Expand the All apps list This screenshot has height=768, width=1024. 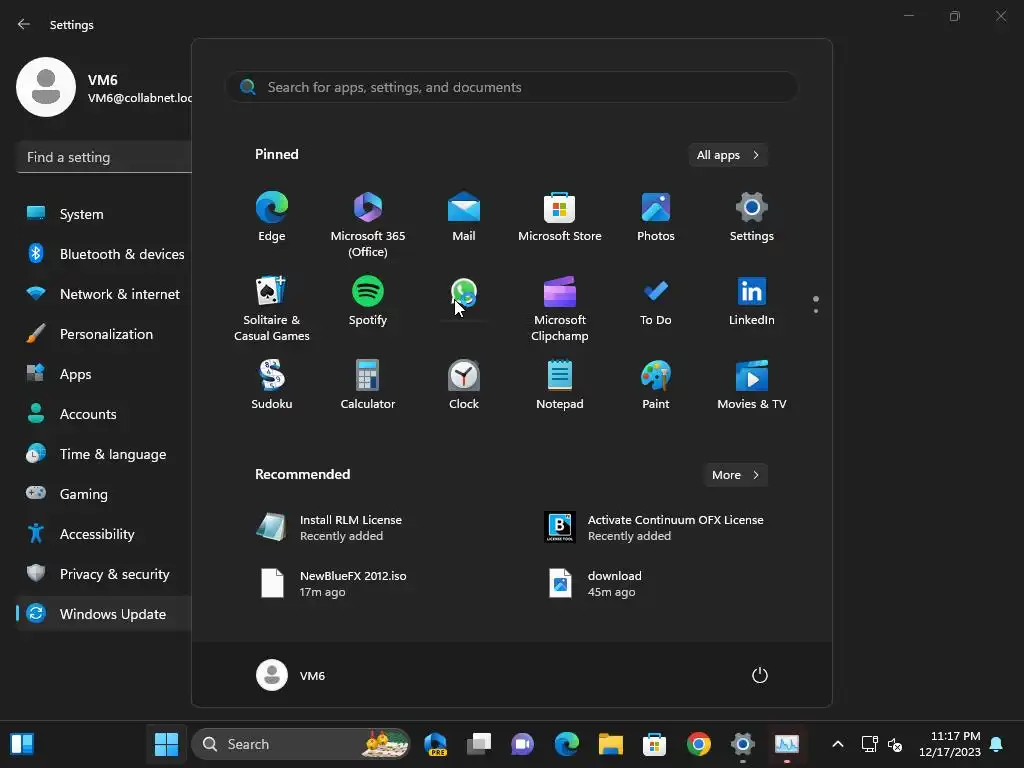(728, 155)
